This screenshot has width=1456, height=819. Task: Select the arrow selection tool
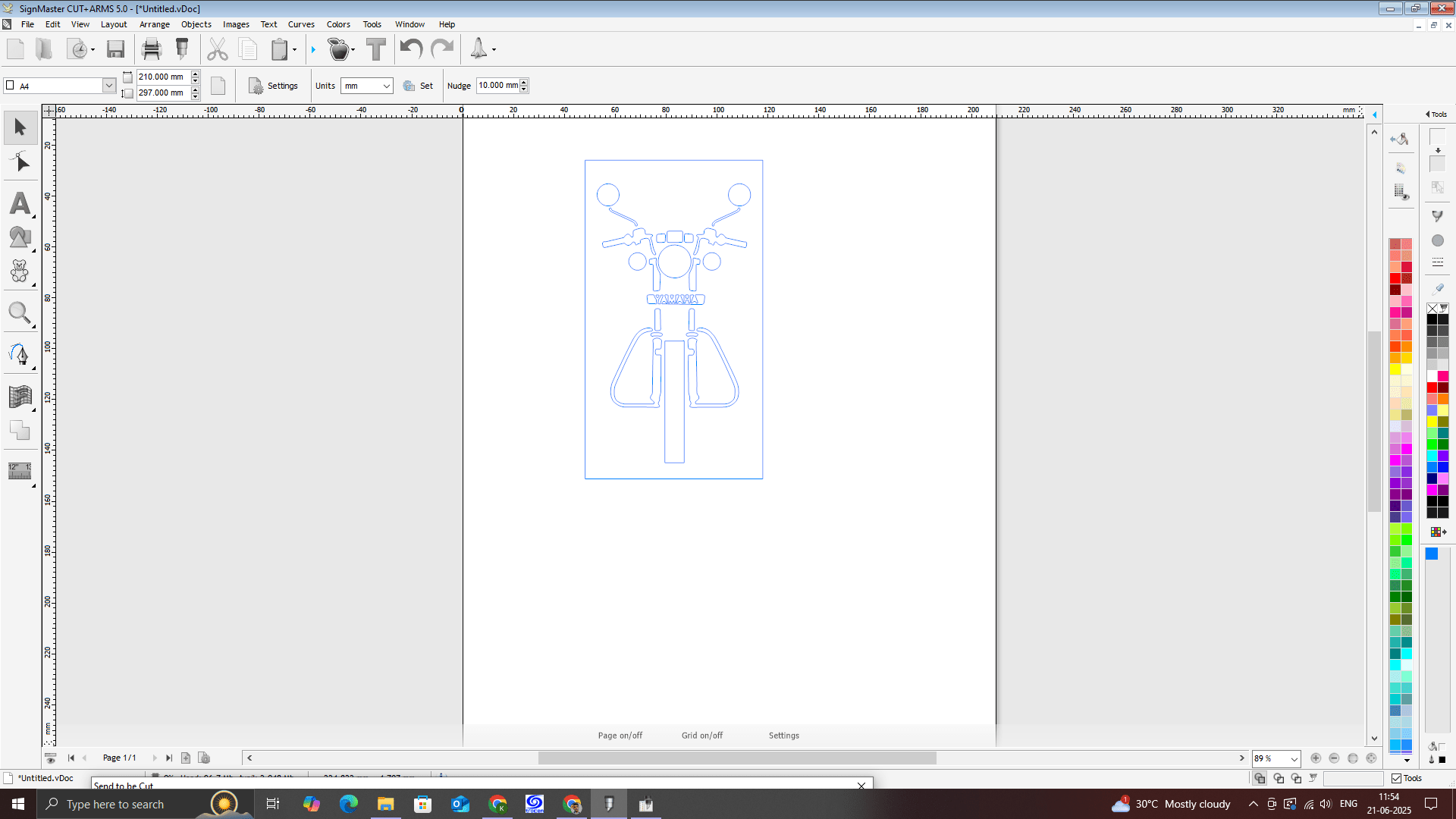(x=20, y=127)
